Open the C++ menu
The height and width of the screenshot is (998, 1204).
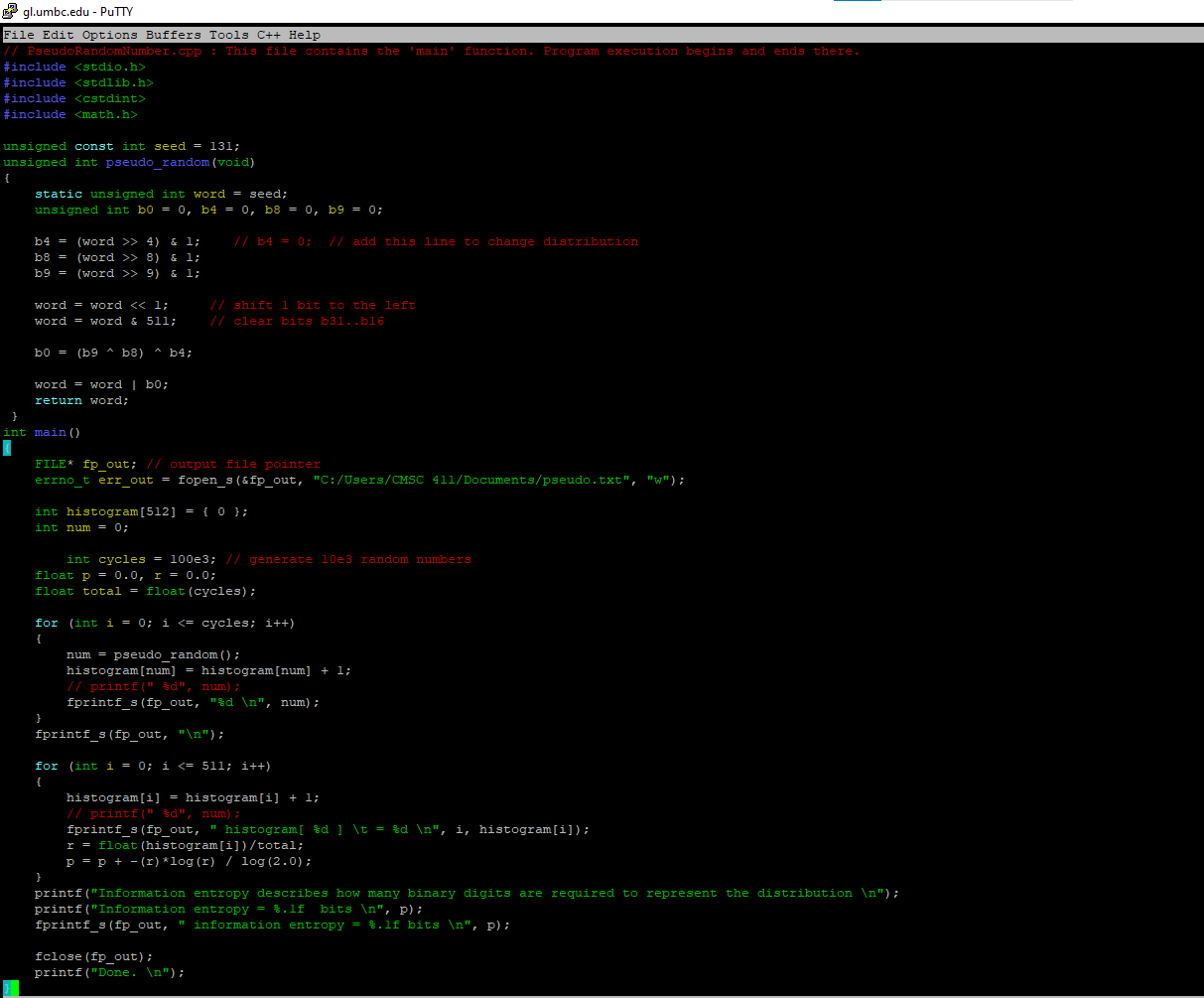(x=267, y=34)
